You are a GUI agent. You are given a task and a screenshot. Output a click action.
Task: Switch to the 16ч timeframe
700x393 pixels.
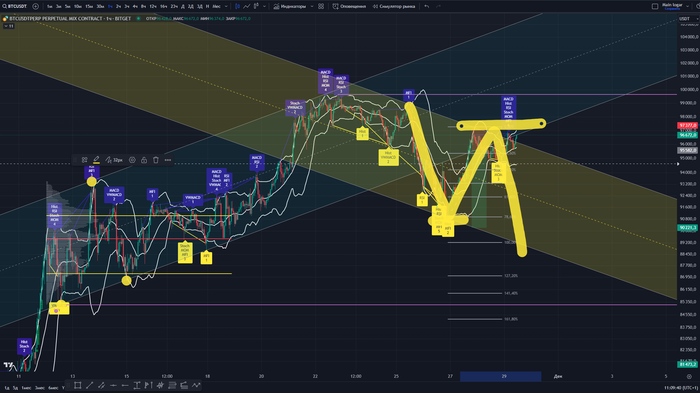pyautogui.click(x=163, y=6)
